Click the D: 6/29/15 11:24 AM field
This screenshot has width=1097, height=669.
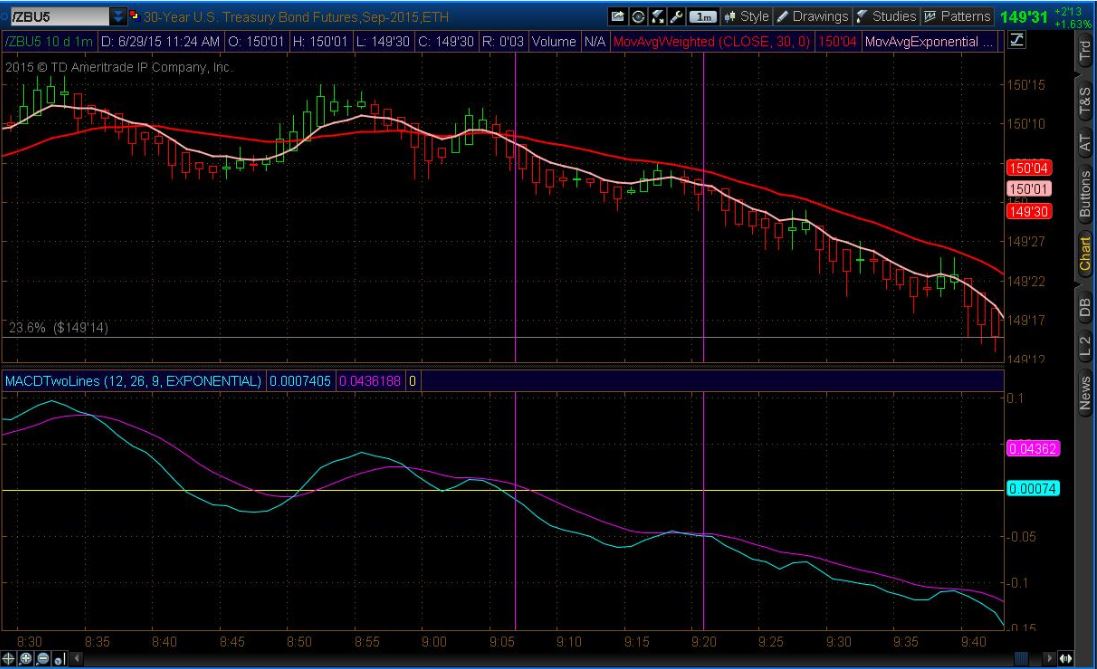[x=160, y=41]
